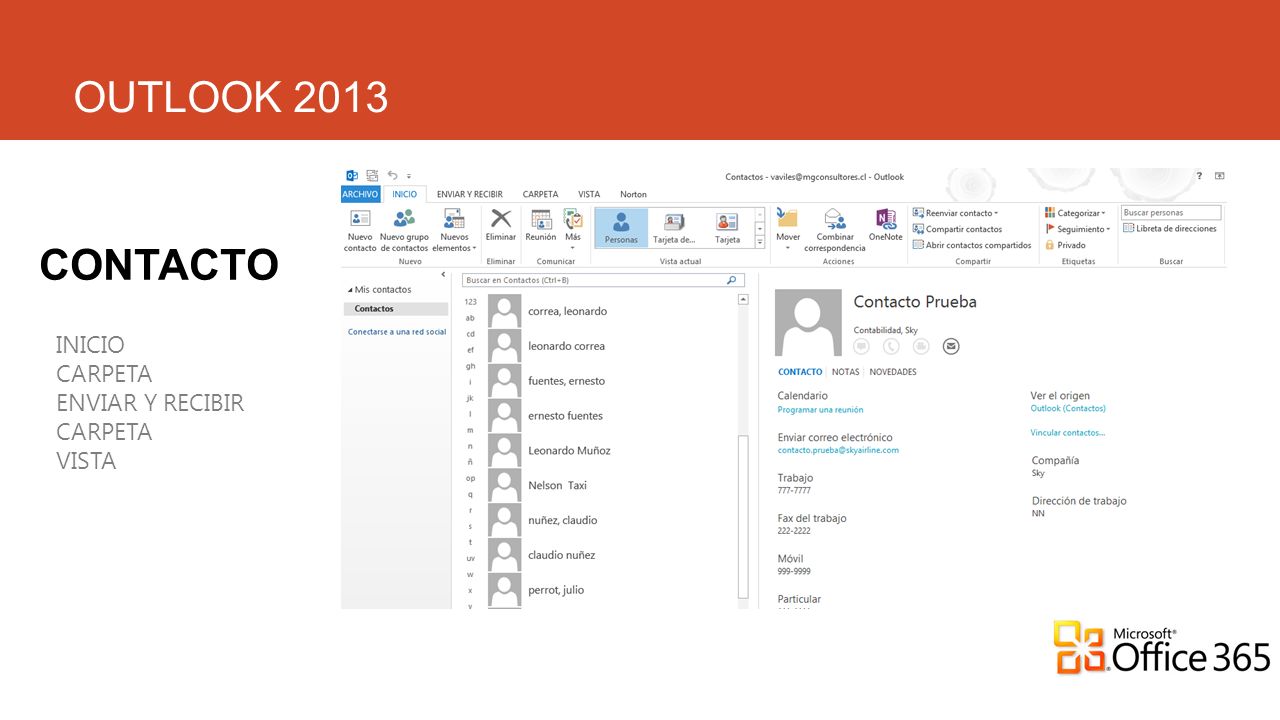Click Nuevo grupo de contactos
This screenshot has height=720, width=1280.
pyautogui.click(x=404, y=230)
